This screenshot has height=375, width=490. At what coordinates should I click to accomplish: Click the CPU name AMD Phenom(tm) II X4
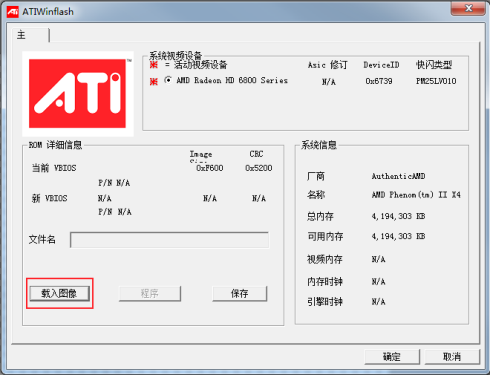tap(416, 195)
